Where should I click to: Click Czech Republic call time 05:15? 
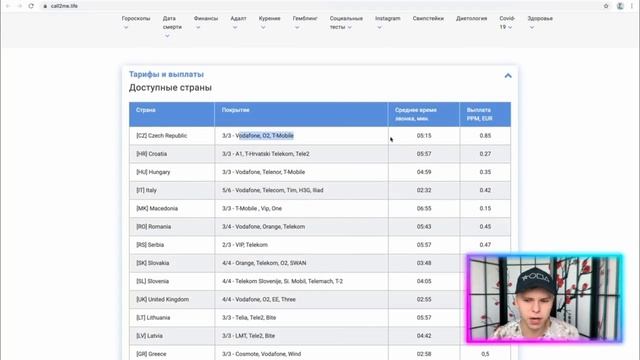click(x=424, y=136)
